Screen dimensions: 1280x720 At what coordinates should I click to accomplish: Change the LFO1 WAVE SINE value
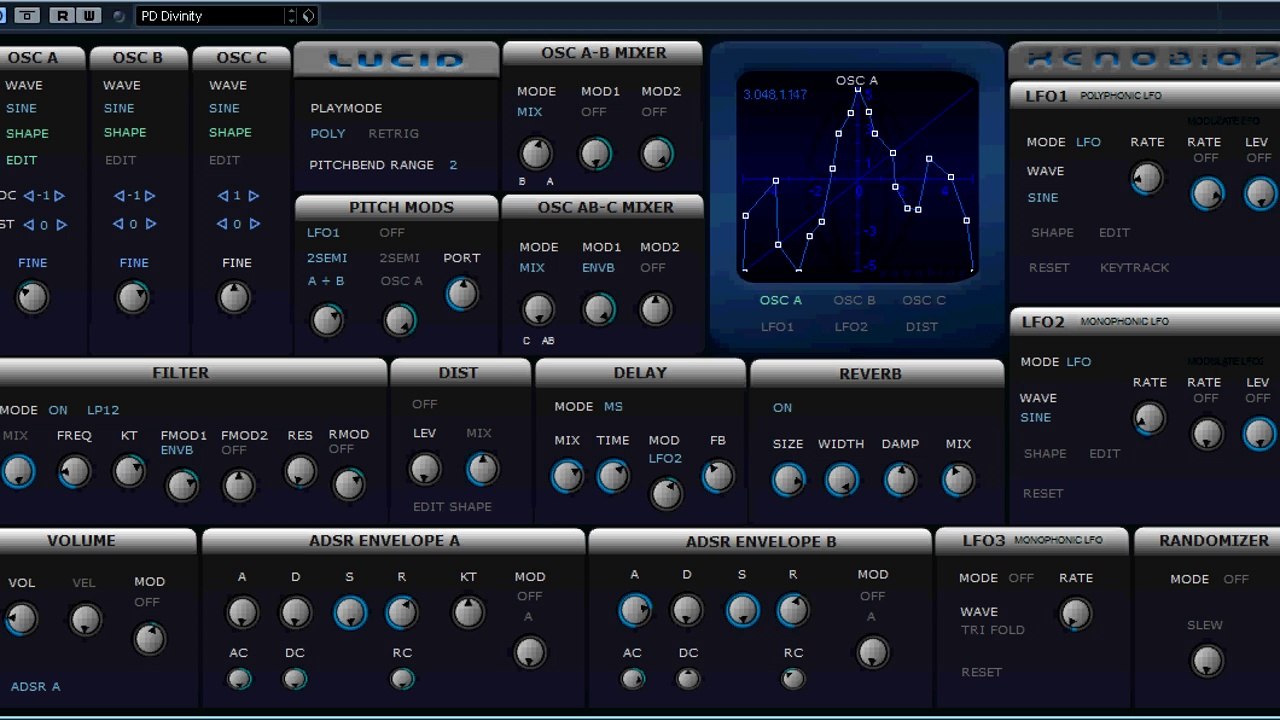(x=1043, y=198)
